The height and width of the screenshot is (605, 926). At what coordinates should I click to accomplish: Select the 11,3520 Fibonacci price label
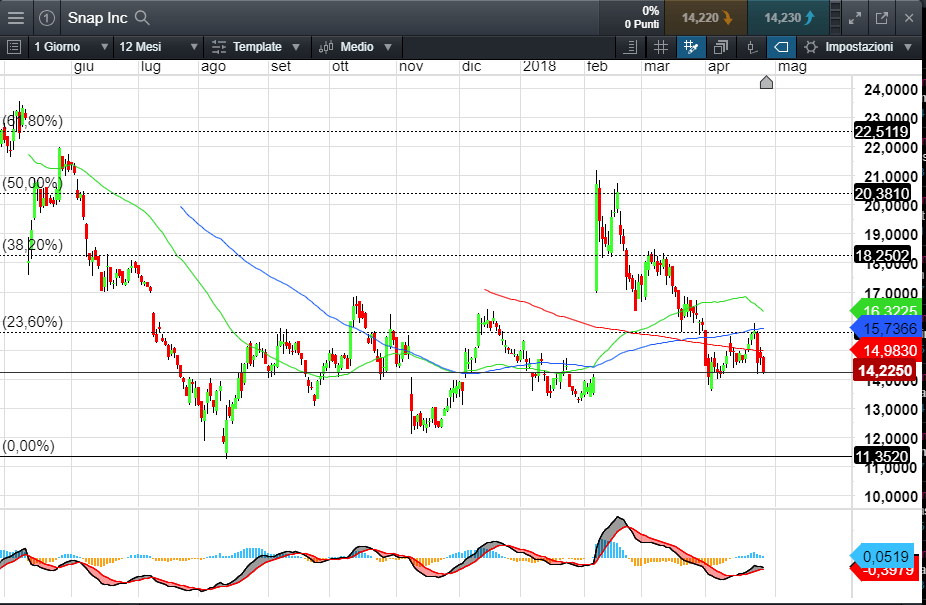click(882, 456)
